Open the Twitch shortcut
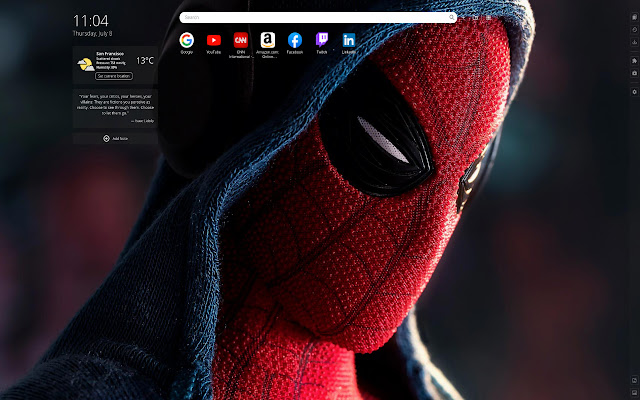The height and width of the screenshot is (400, 640). click(x=322, y=43)
